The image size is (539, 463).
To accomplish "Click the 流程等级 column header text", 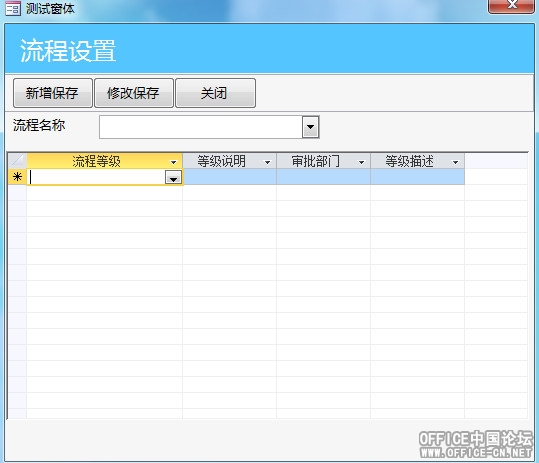I will [97, 161].
